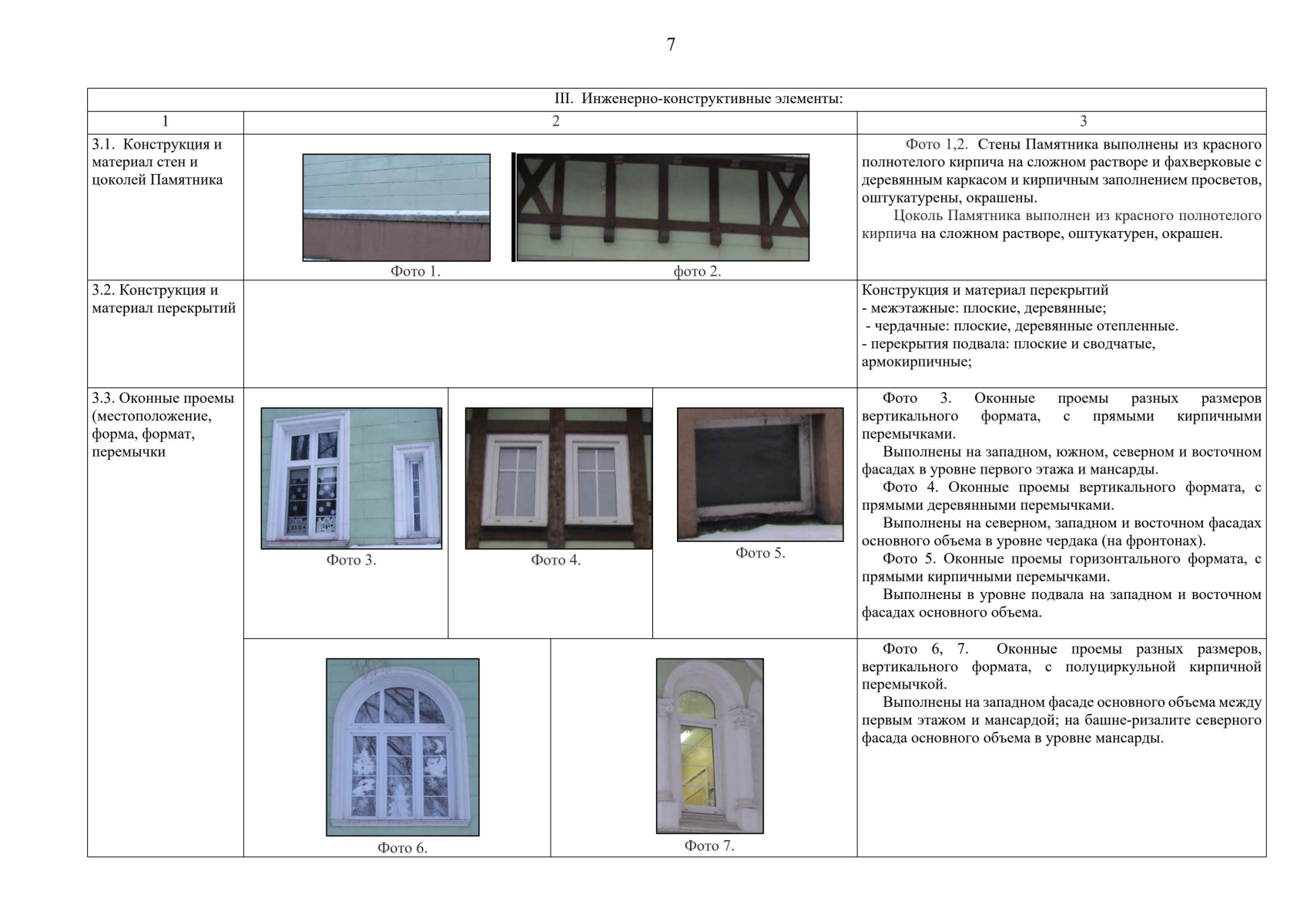Open the Фото 7 narrow arched window photo
This screenshot has height=924, width=1307.
pyautogui.click(x=709, y=745)
